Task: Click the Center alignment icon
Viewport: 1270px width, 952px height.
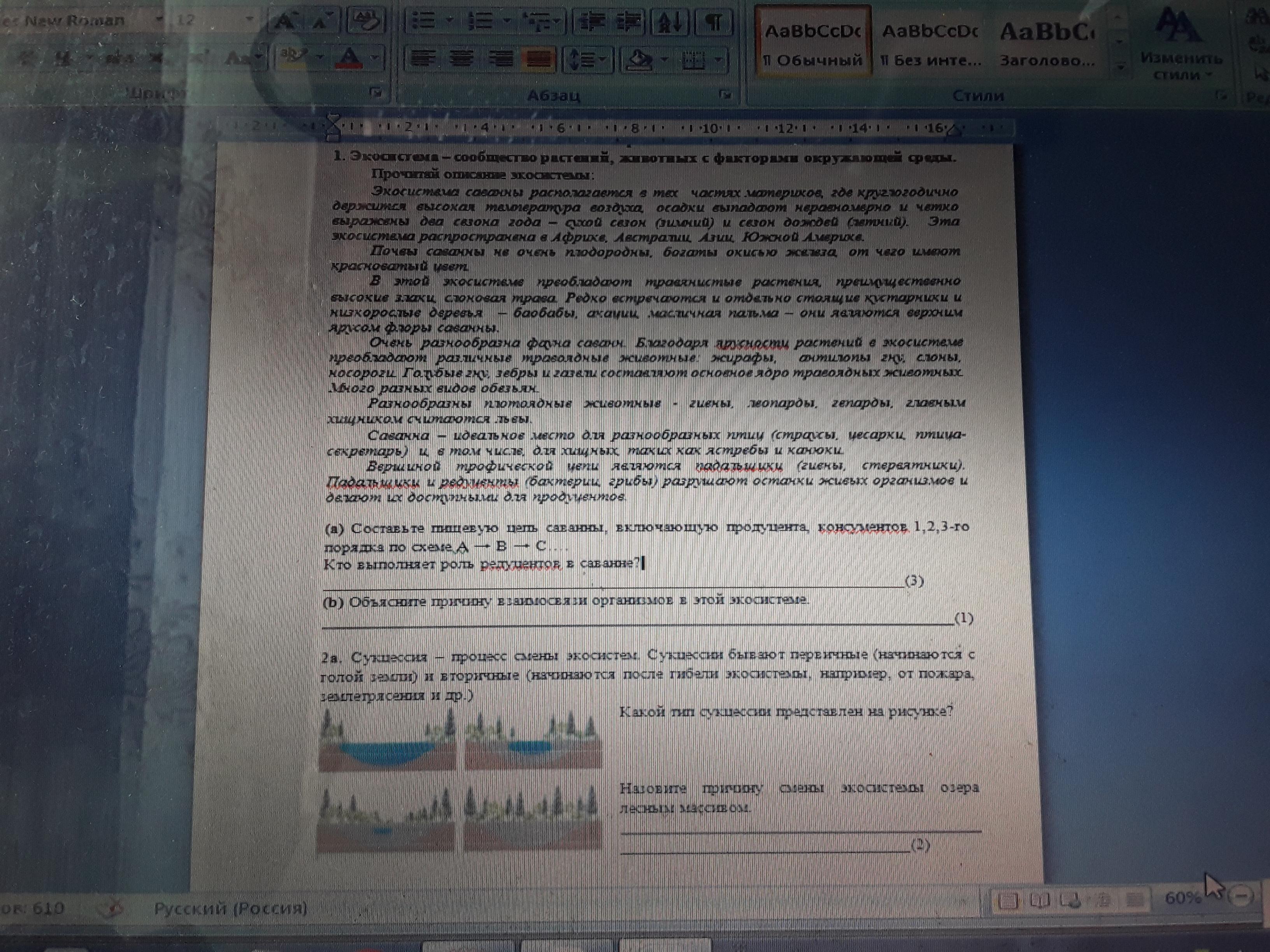Action: [x=461, y=58]
